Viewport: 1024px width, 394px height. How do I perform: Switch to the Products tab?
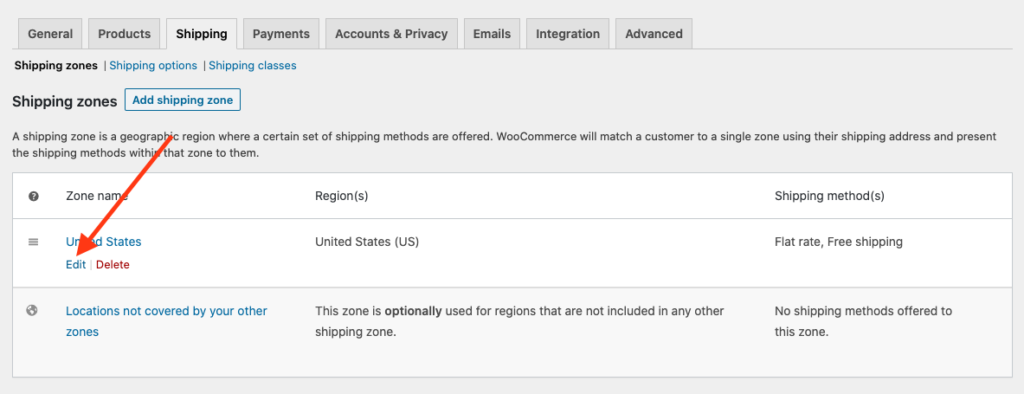click(124, 34)
